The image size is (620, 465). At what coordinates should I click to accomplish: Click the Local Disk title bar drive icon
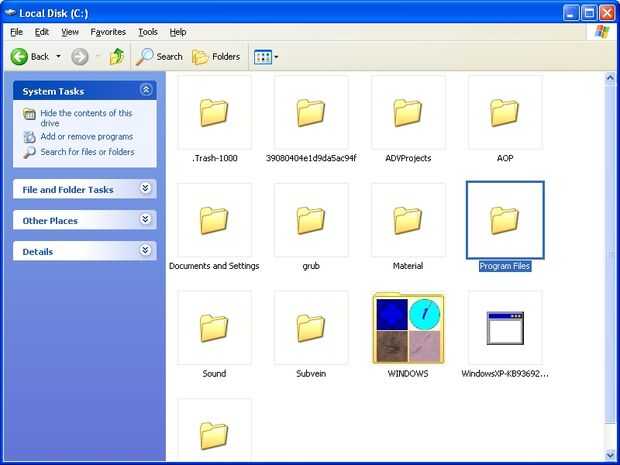(x=9, y=13)
